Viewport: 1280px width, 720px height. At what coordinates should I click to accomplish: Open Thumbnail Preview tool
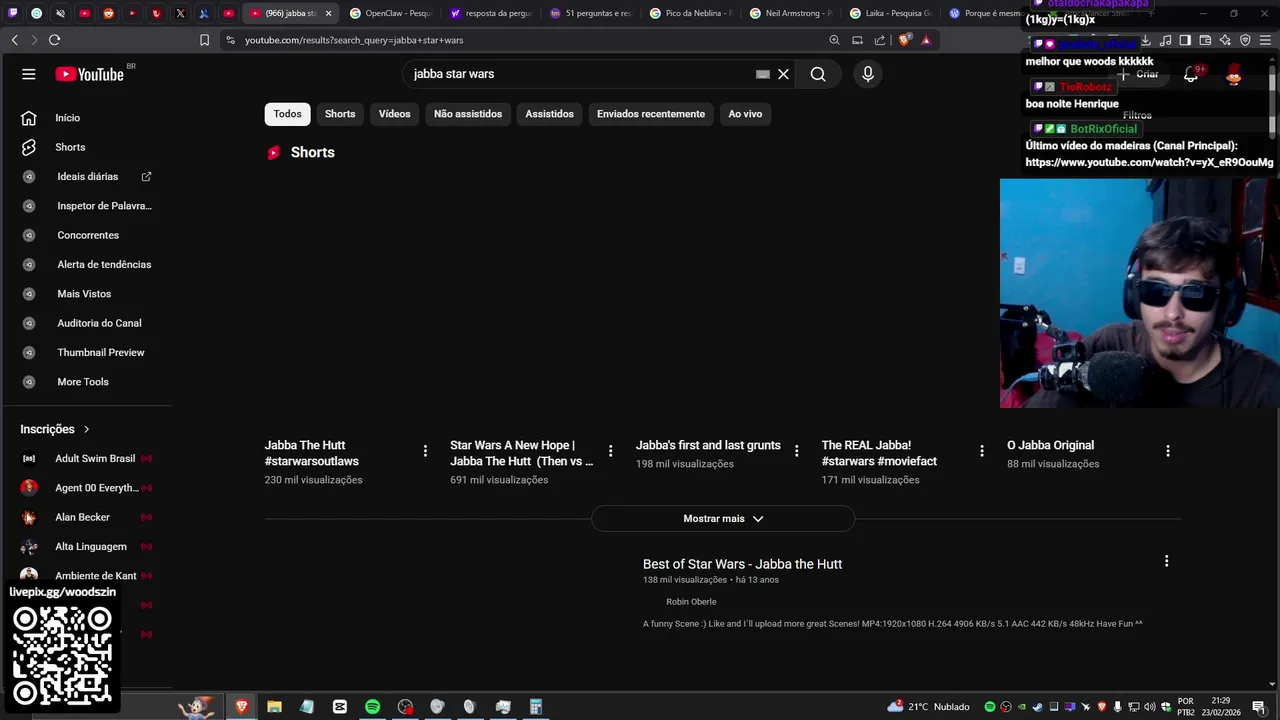coord(87,352)
